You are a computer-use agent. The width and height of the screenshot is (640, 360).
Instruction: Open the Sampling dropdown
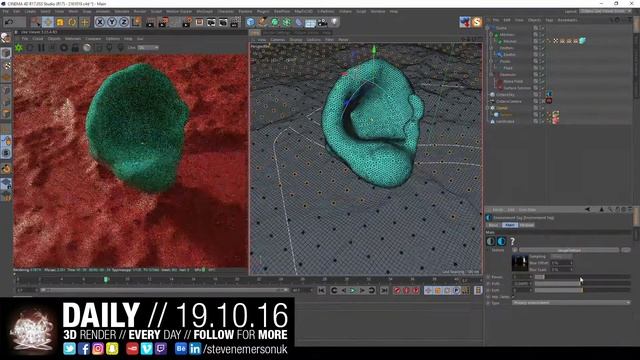[x=562, y=256]
